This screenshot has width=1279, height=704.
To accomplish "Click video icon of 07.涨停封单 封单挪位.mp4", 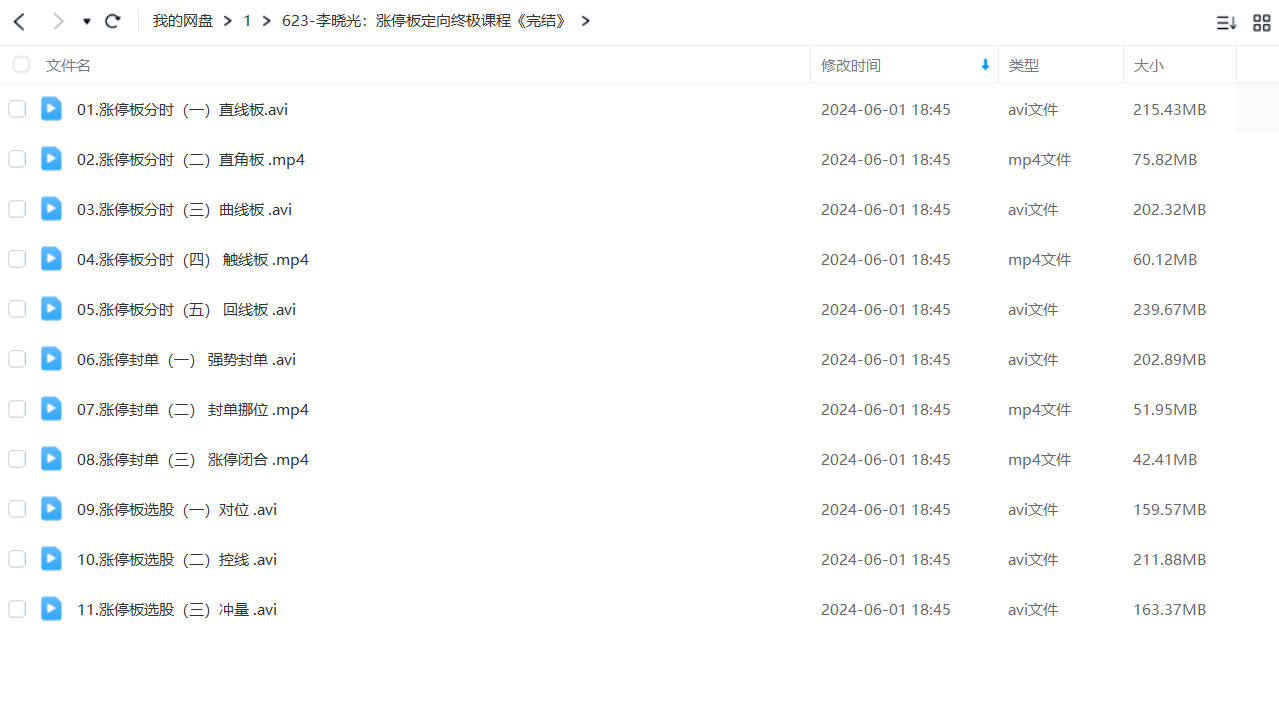I will (51, 409).
